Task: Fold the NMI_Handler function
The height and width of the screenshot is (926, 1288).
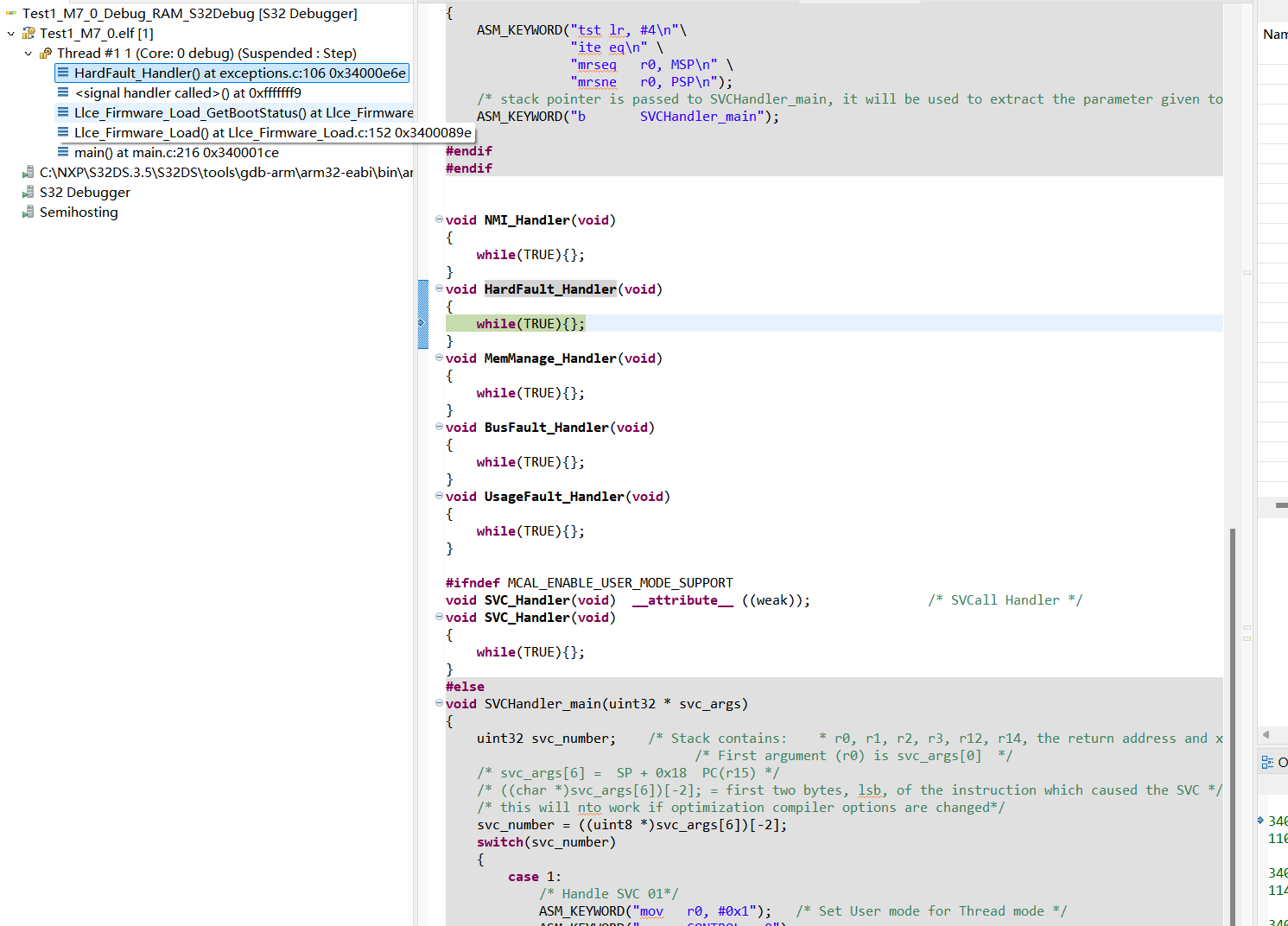Action: pos(439,219)
